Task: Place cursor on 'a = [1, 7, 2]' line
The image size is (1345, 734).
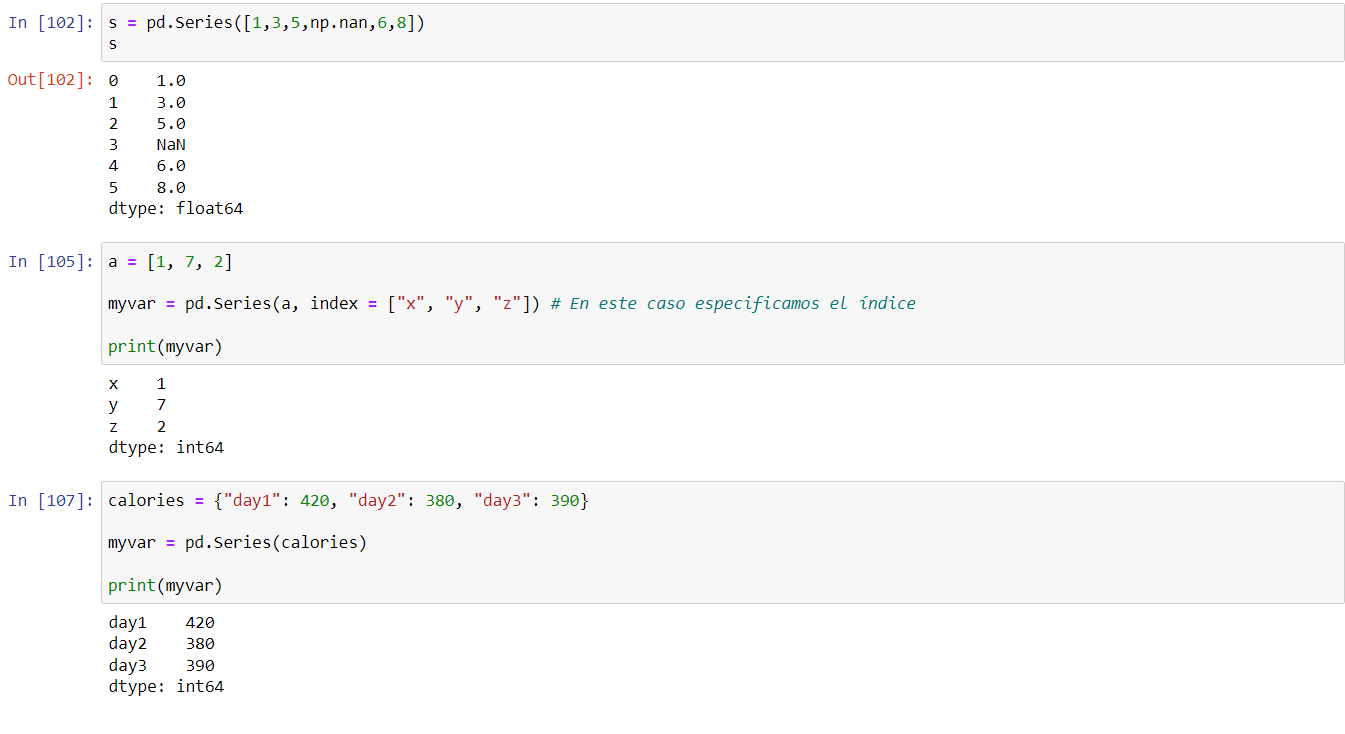Action: coord(170,262)
